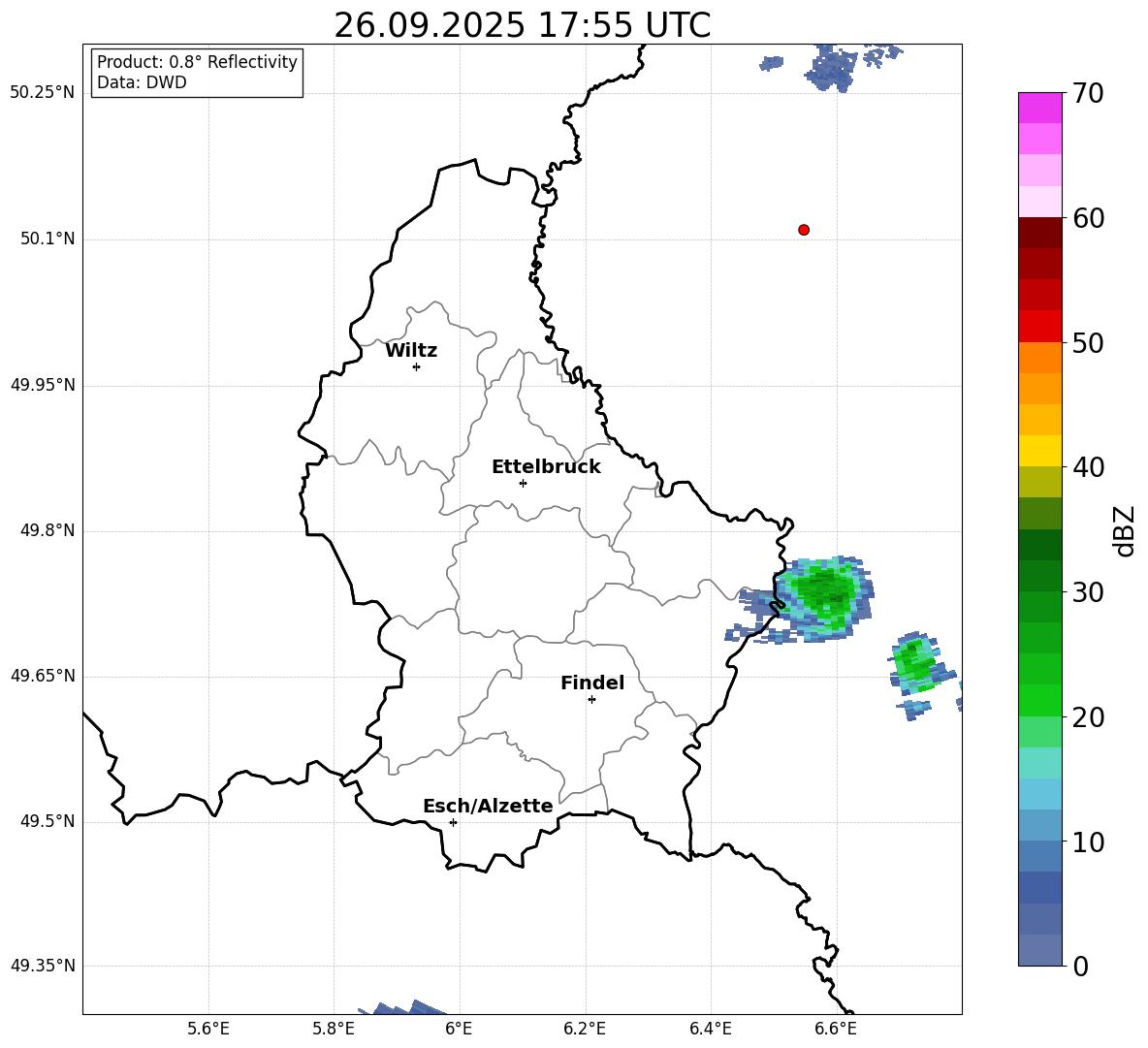Click the latitude label 49.95°N
This screenshot has height=1048, width=1148.
[x=43, y=384]
